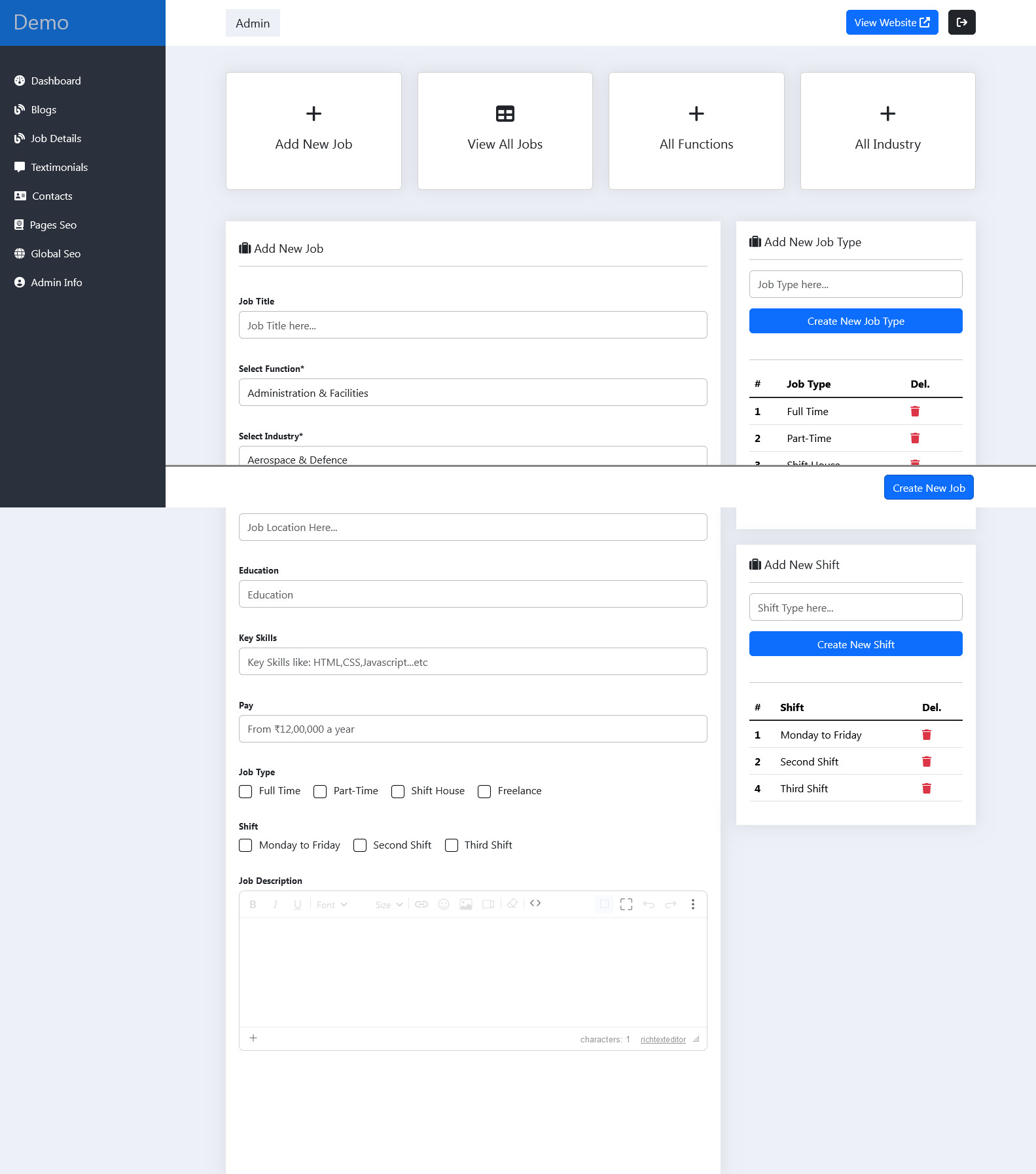
Task: Go to Pages Seo in the sidebar
Action: (53, 225)
